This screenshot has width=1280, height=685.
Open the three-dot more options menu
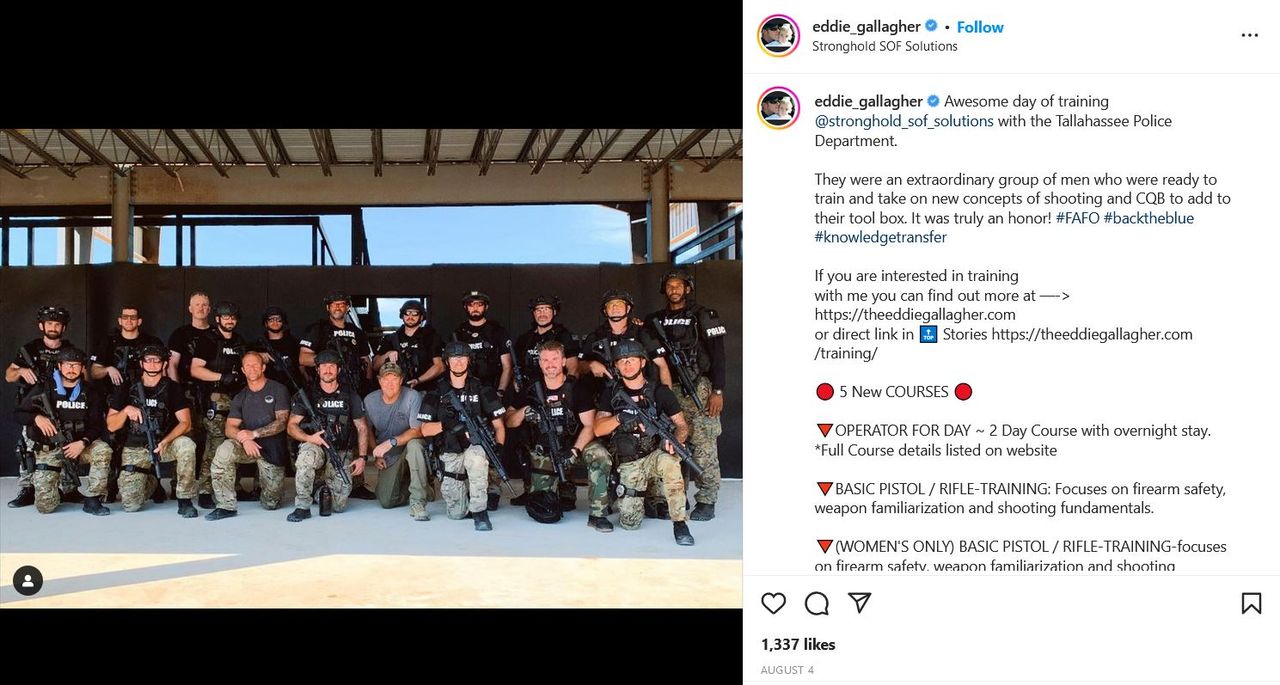pos(1250,35)
